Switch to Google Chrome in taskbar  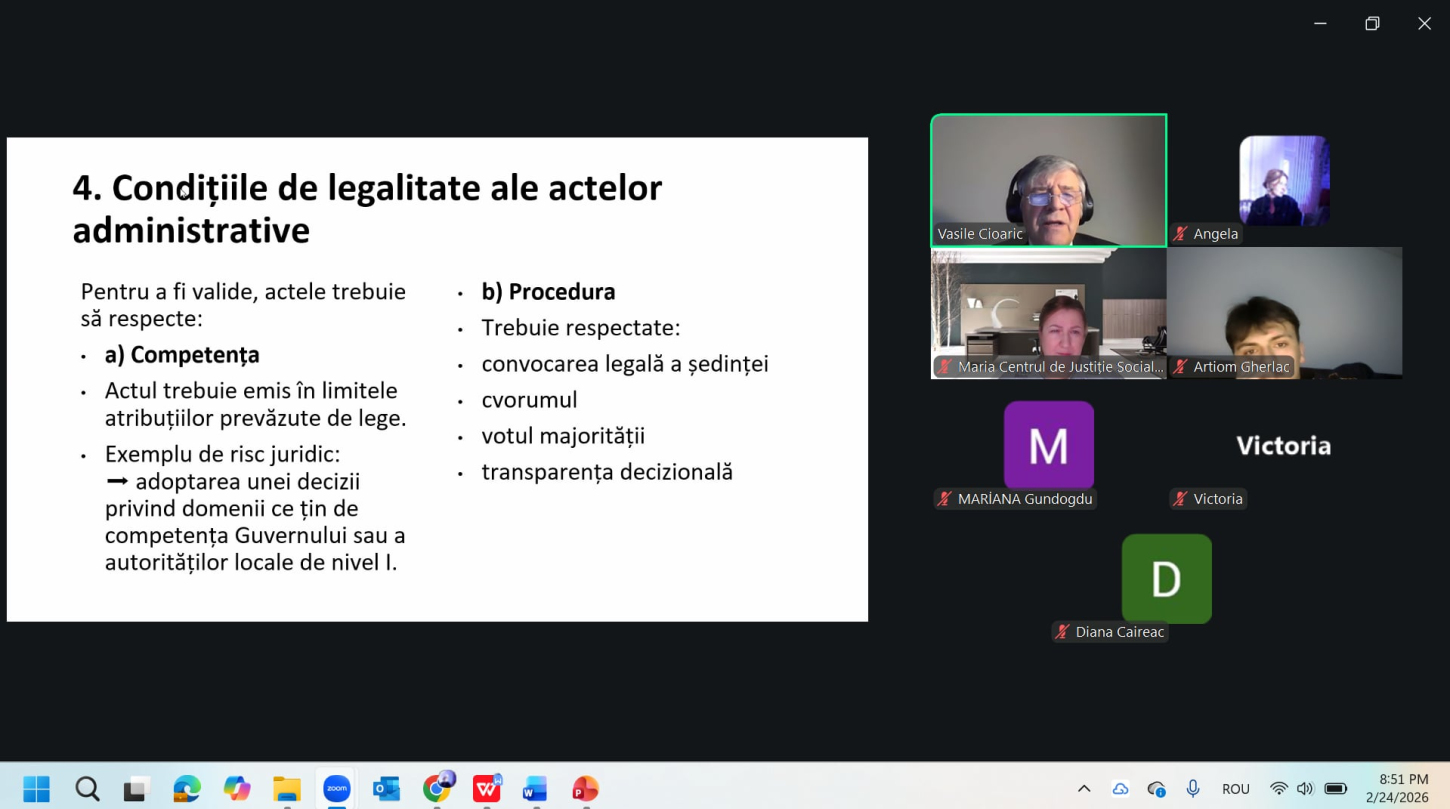437,789
